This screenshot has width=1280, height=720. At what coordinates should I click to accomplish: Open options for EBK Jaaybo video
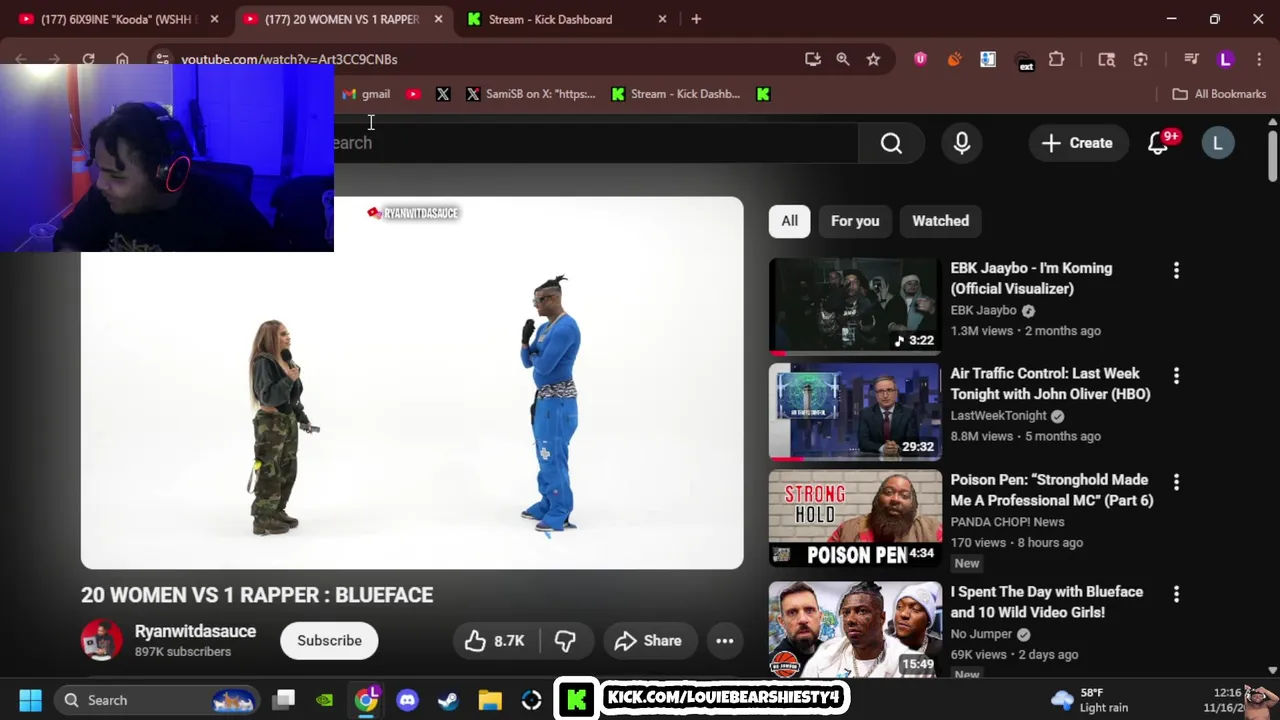point(1176,270)
